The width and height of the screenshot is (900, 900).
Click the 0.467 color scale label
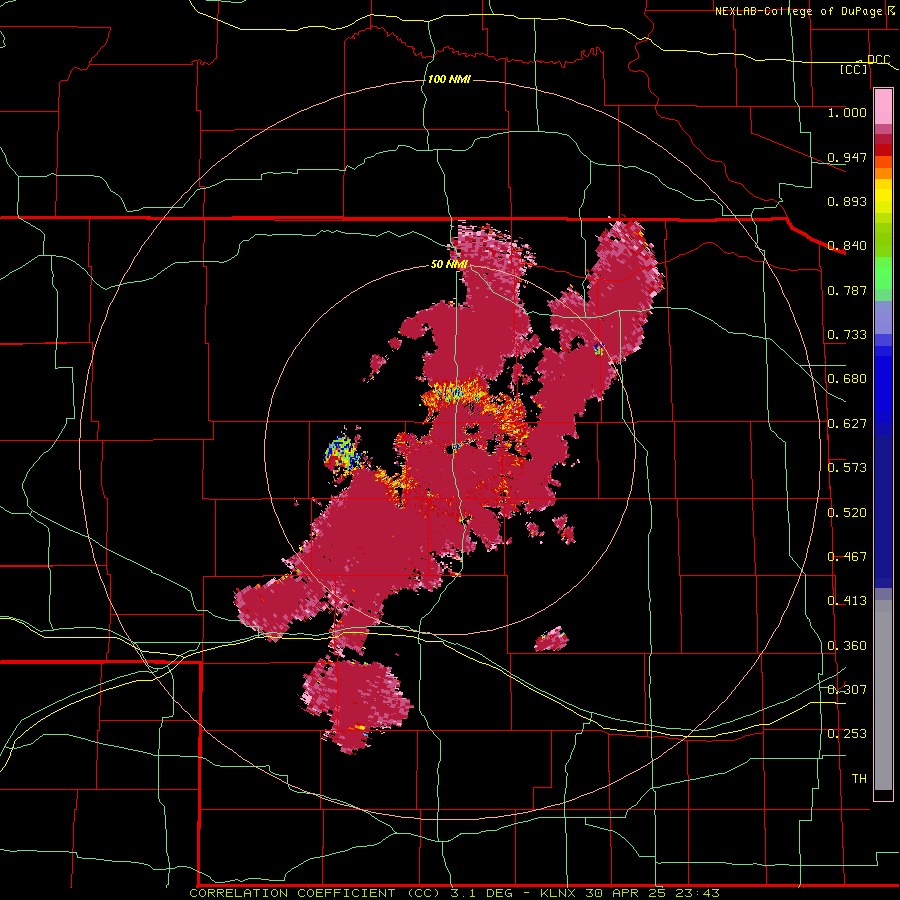[847, 557]
